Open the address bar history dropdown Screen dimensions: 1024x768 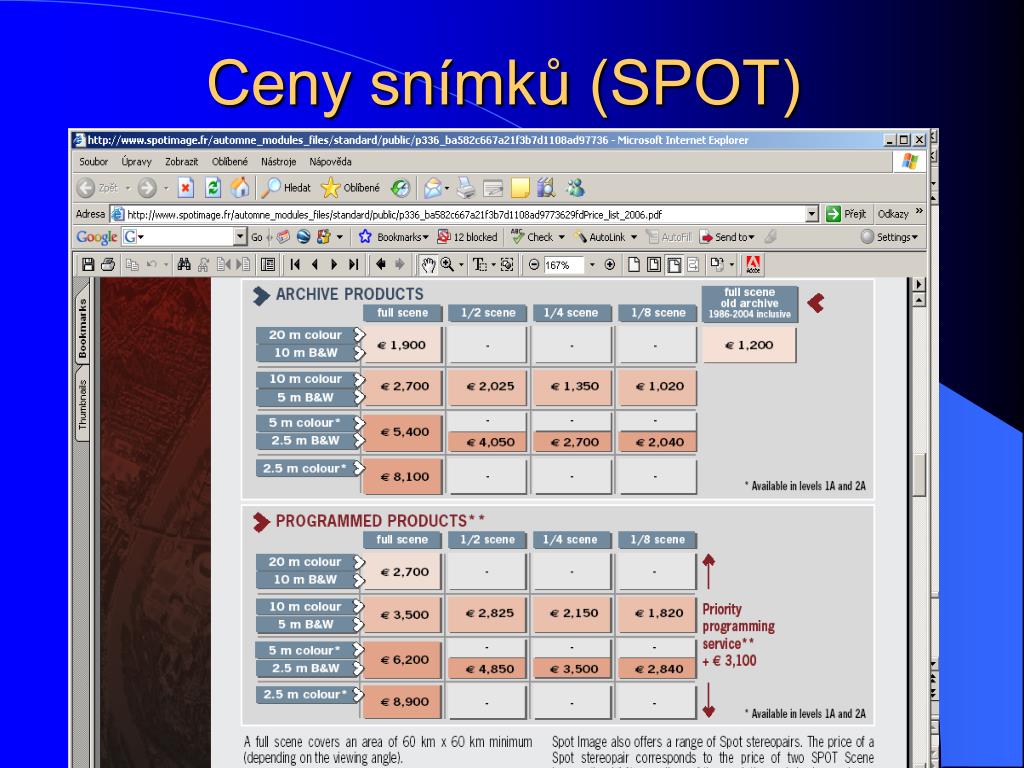click(x=812, y=214)
